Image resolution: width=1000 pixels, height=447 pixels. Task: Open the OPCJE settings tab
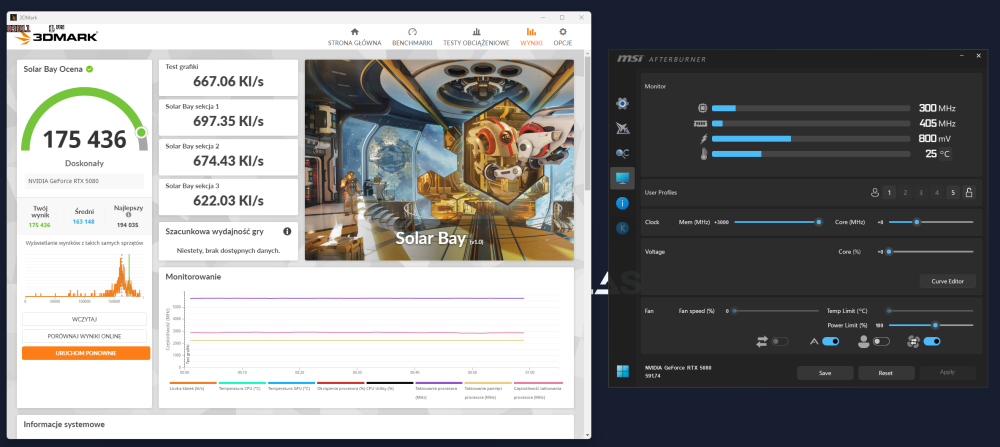coord(563,37)
